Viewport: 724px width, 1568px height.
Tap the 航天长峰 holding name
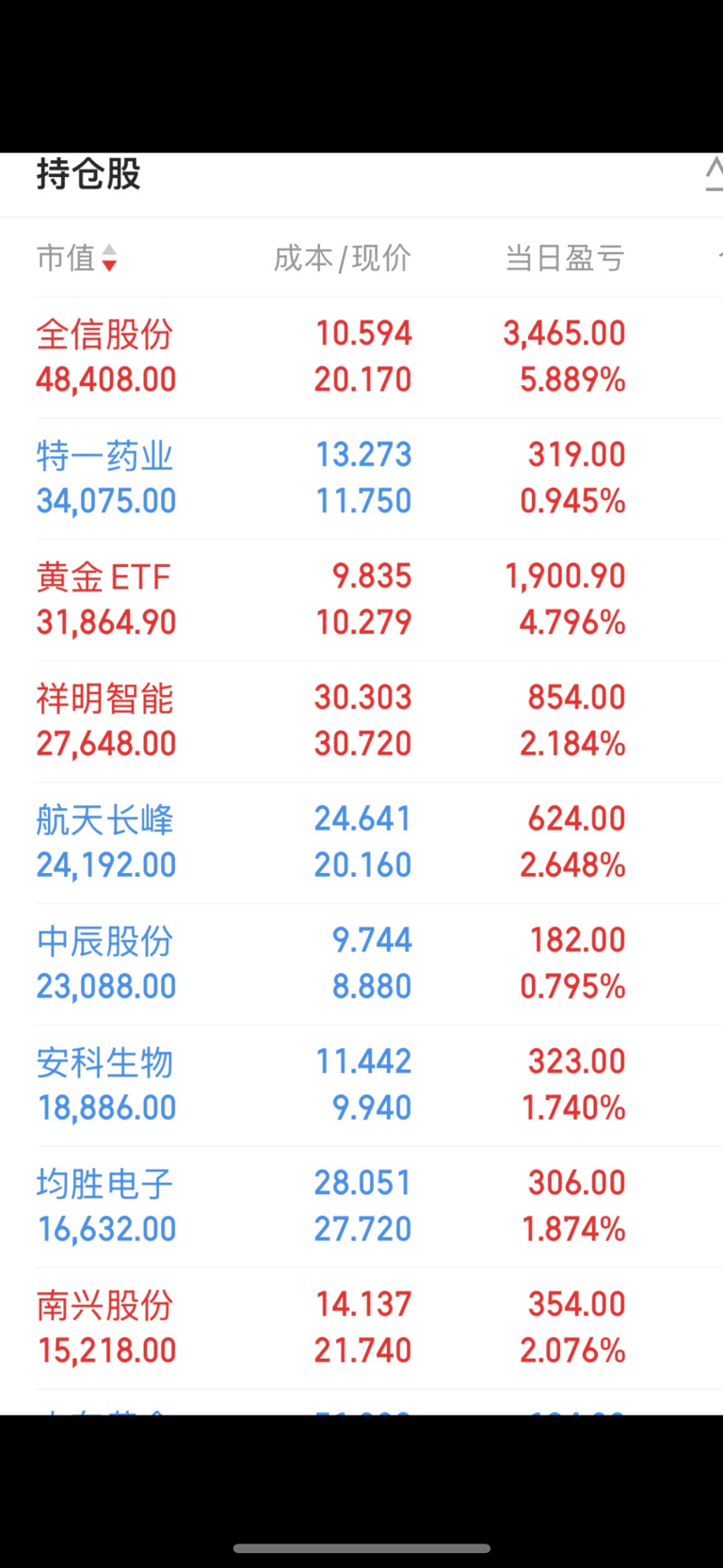point(105,820)
